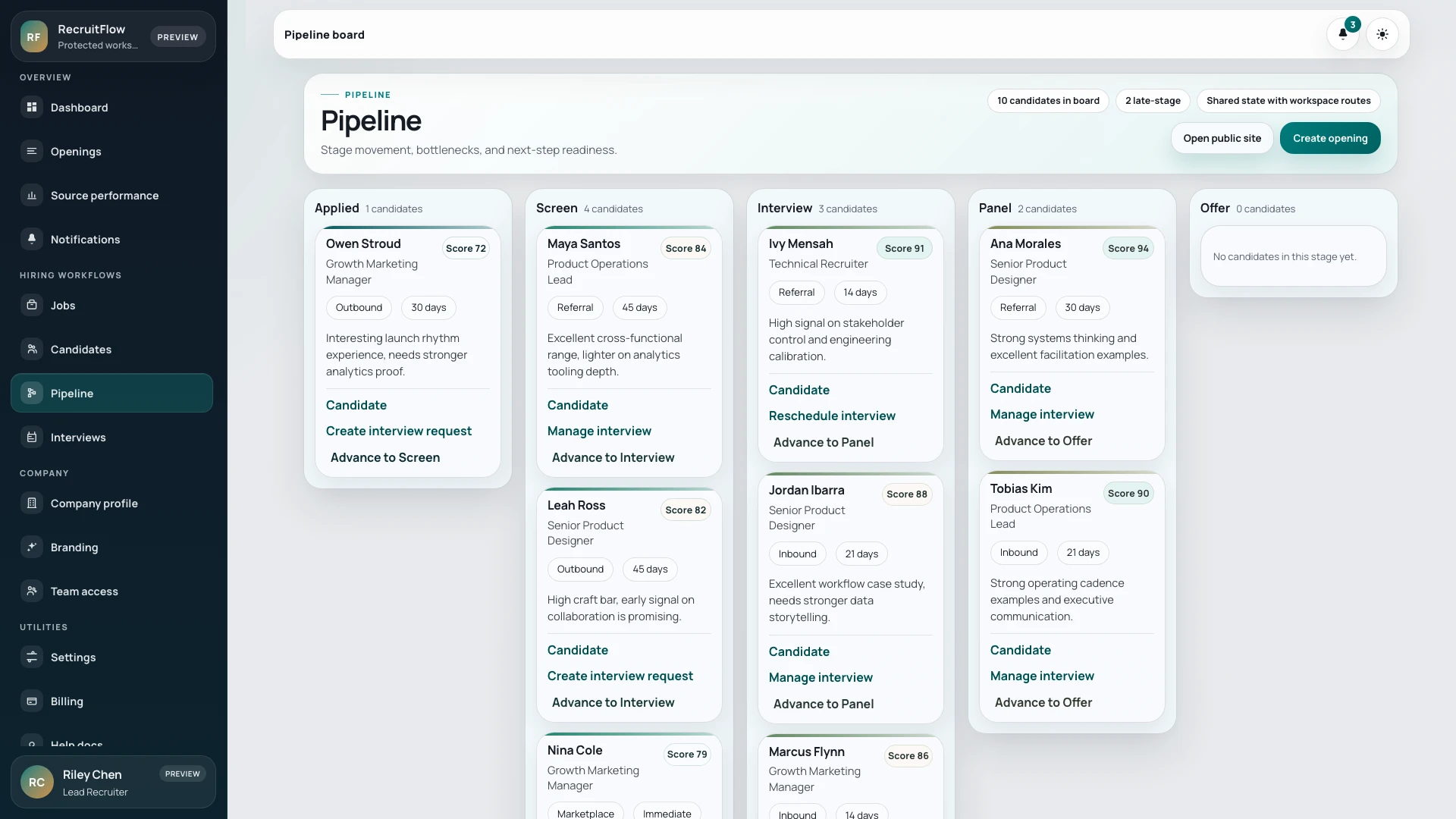
Task: Select Source performance in sidebar
Action: tap(111, 196)
